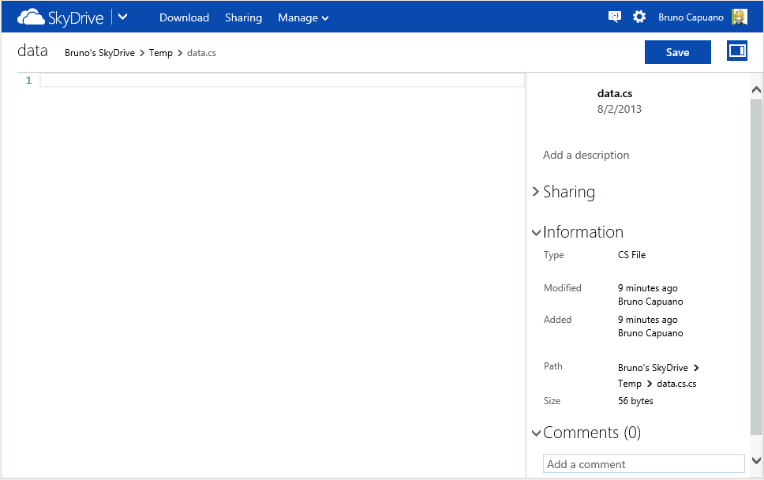Open the Sharing menu item
The image size is (764, 480).
point(243,18)
